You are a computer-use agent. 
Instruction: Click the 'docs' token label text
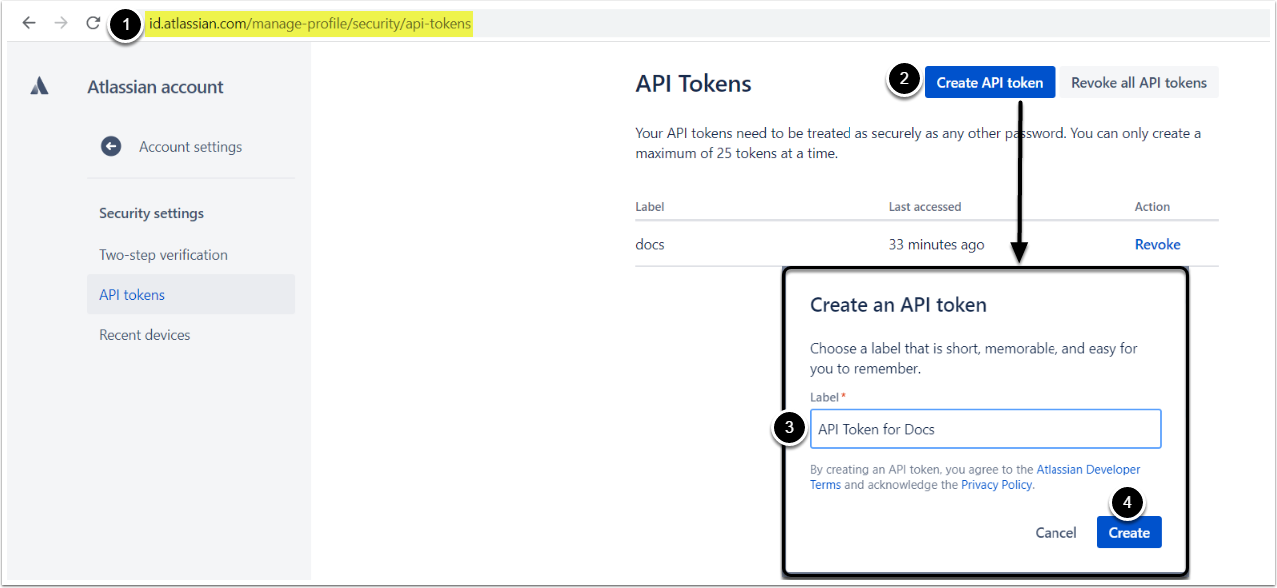coord(650,244)
